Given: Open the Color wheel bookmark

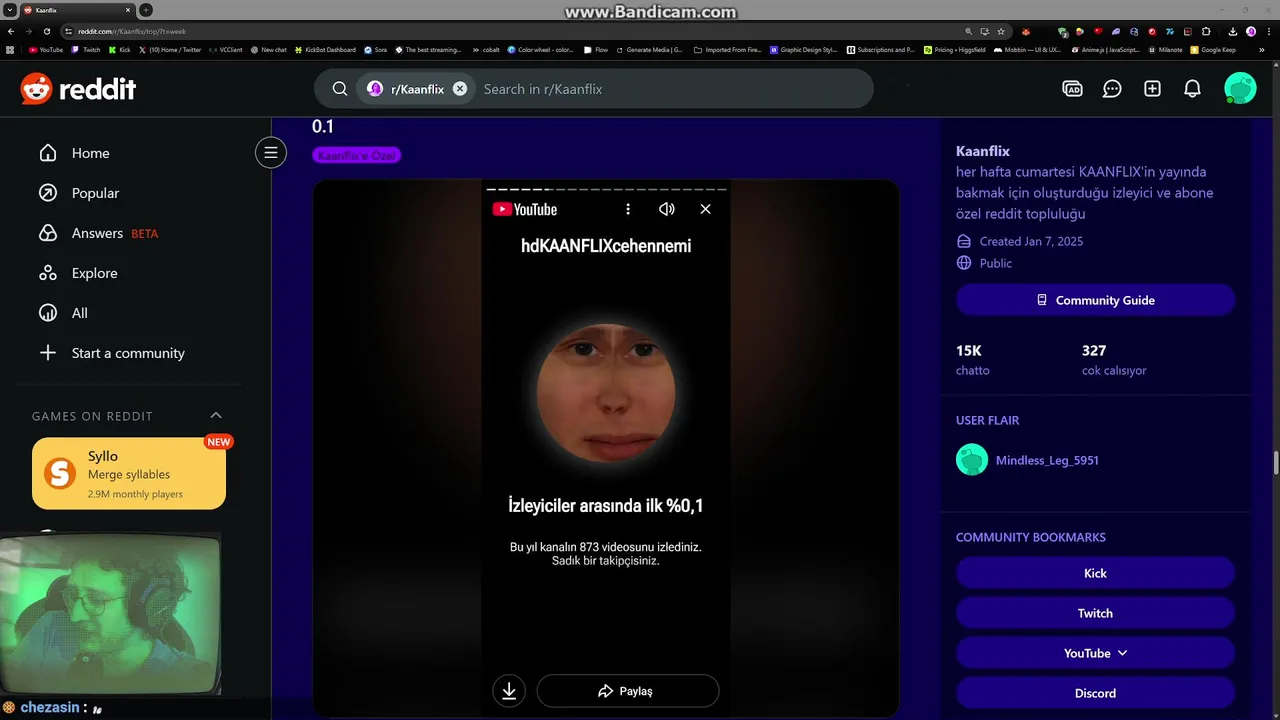Looking at the screenshot, I should [x=541, y=49].
